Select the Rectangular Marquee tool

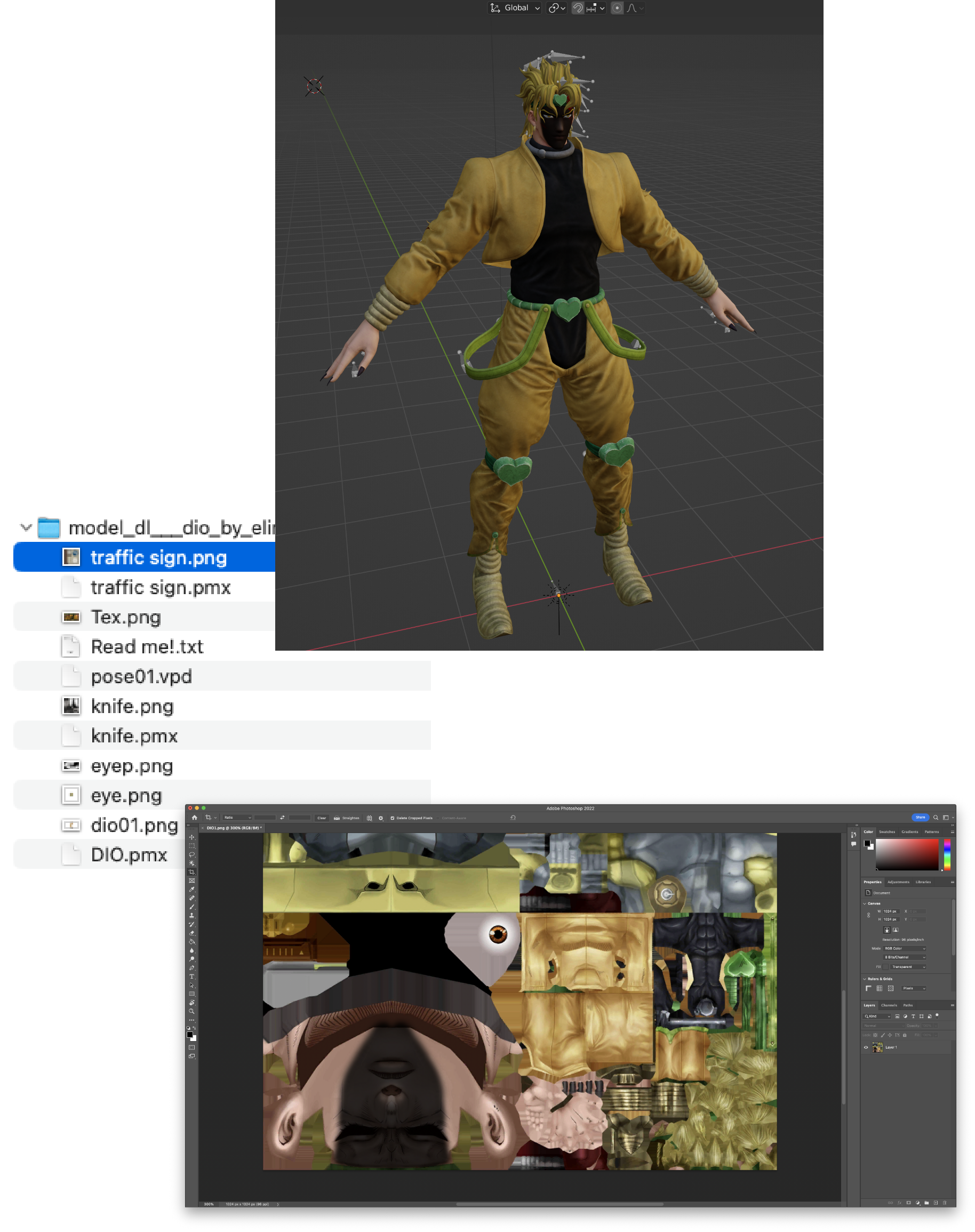(x=193, y=845)
